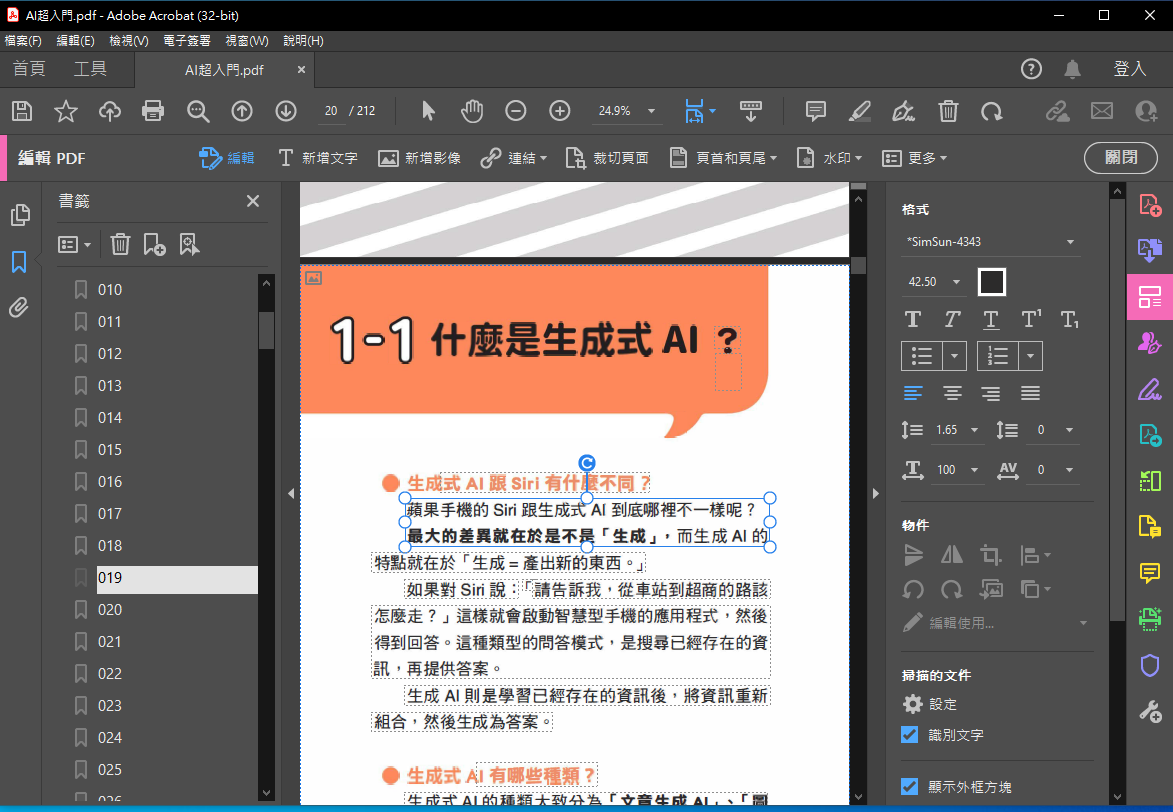Apply underline text formatting
Image resolution: width=1173 pixels, height=812 pixels.
(x=990, y=320)
